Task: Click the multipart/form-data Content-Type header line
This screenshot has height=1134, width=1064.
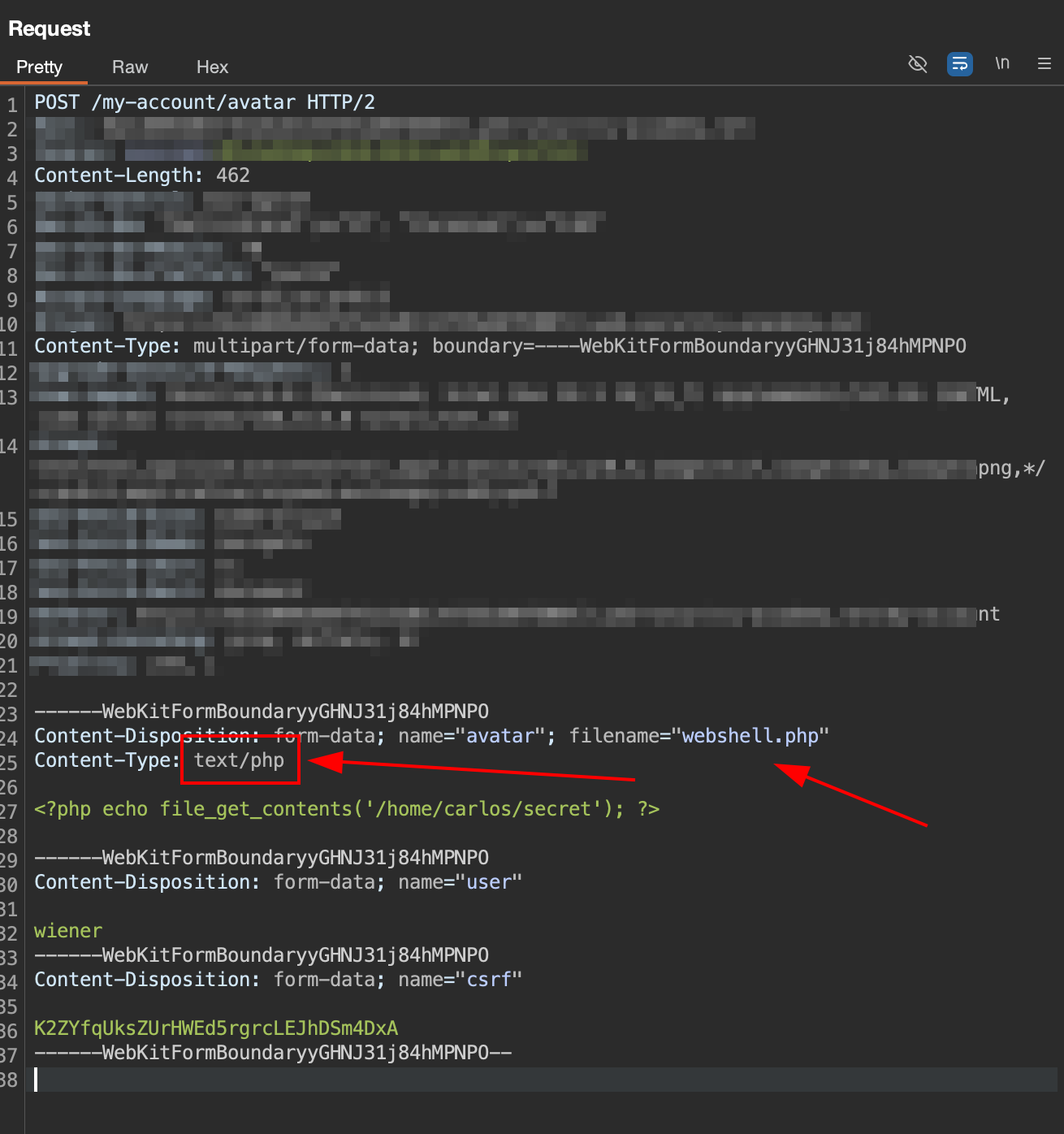Action: pyautogui.click(x=500, y=346)
